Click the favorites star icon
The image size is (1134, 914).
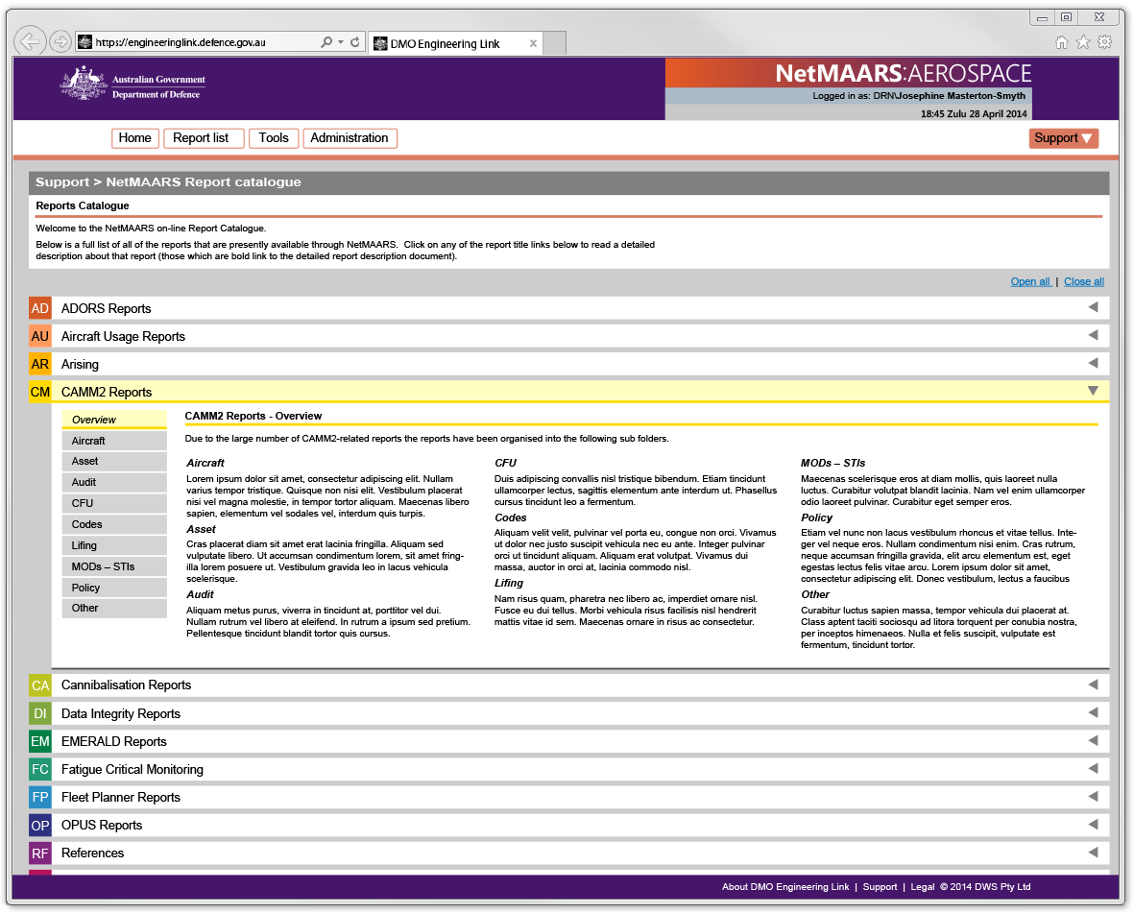pos(1083,42)
